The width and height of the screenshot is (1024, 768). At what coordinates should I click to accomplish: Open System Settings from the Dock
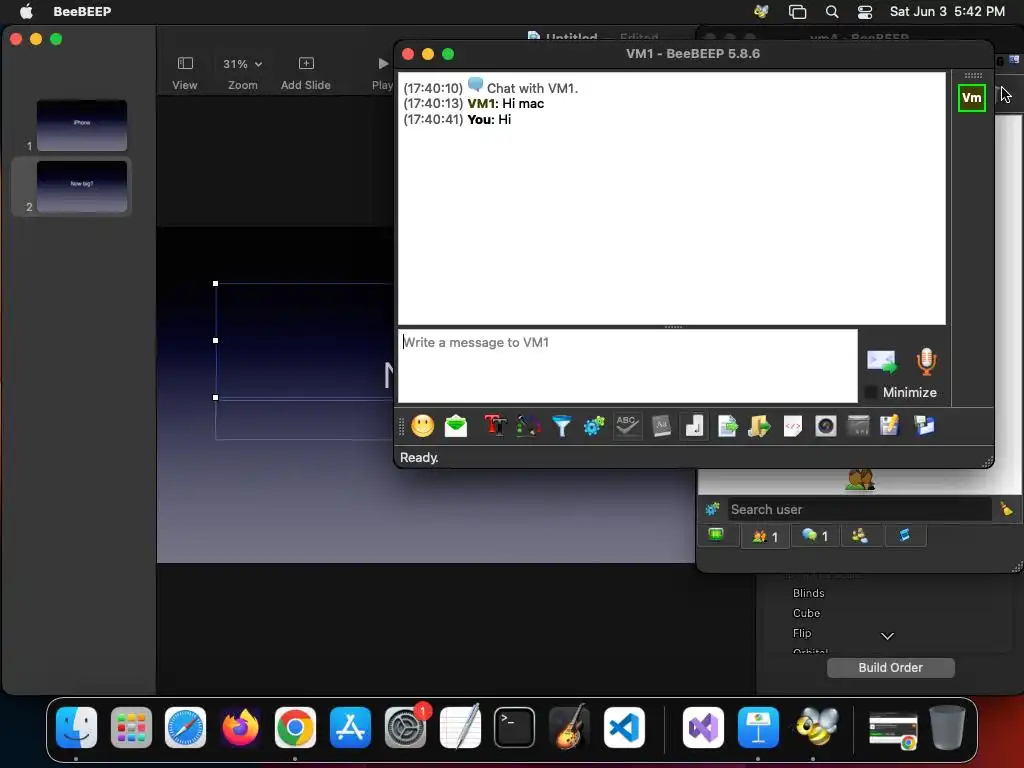coord(405,727)
